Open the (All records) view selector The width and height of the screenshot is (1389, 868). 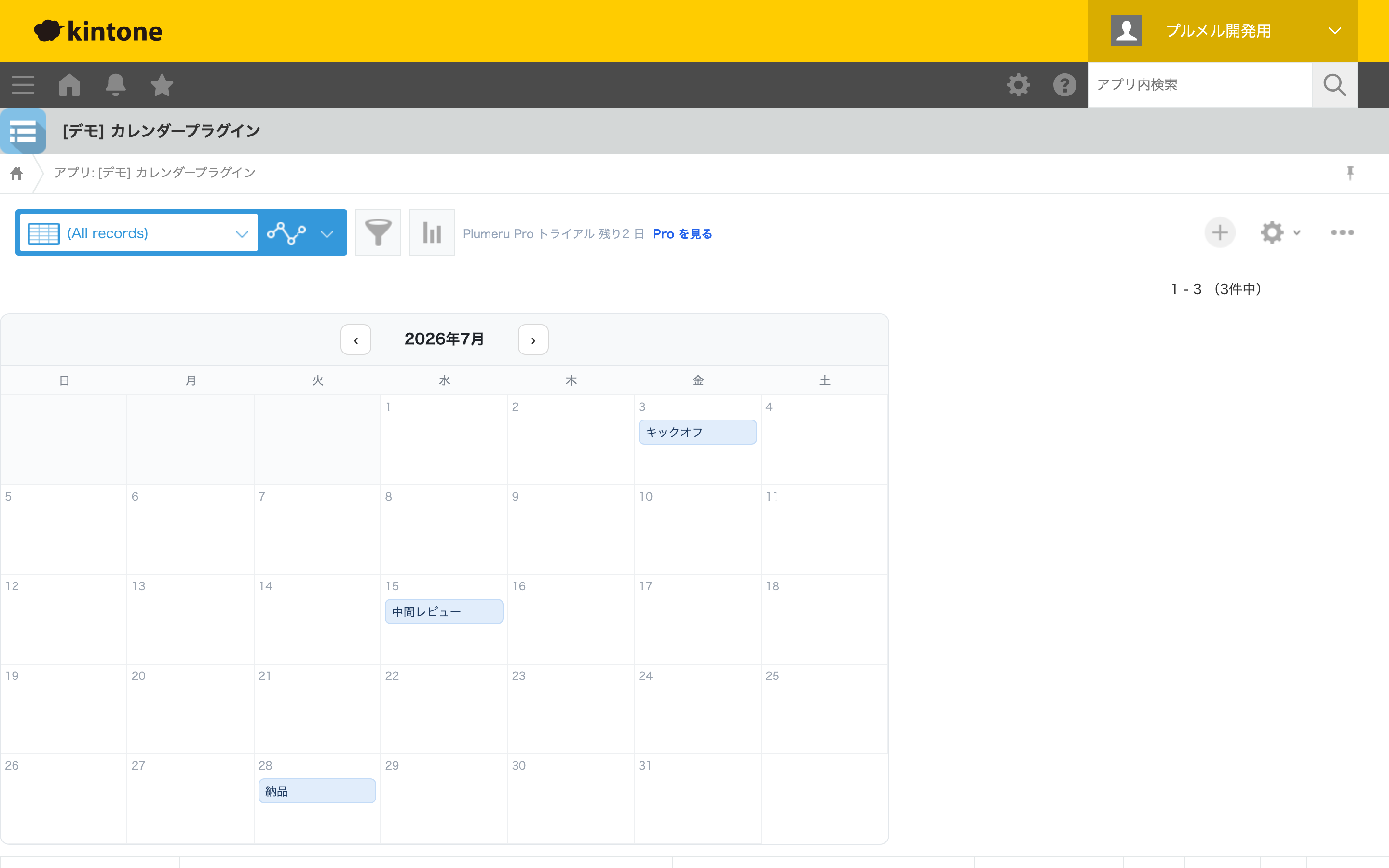tap(139, 233)
